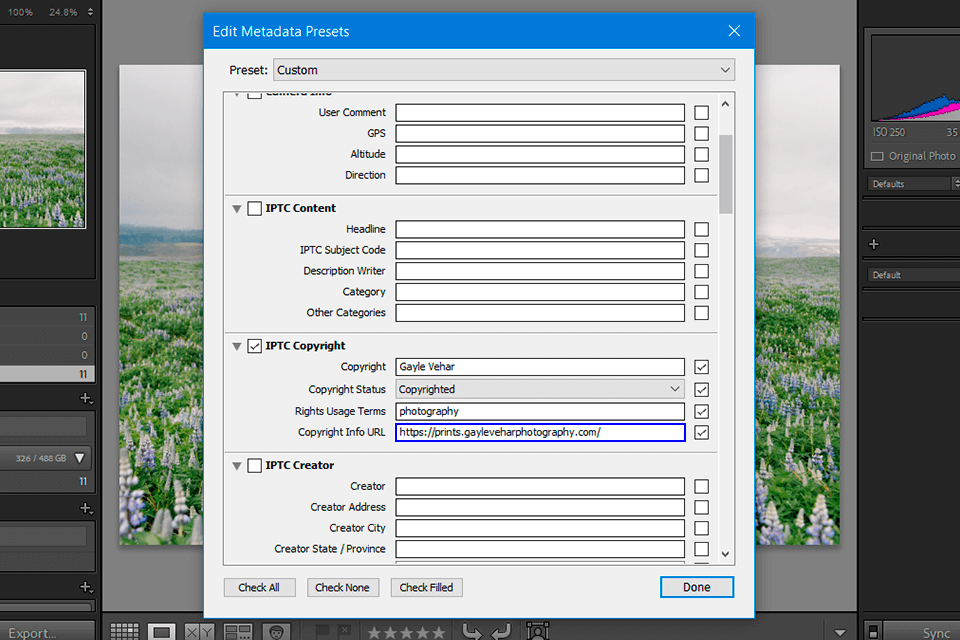Click the histogram graph in right panel
The height and width of the screenshot is (640, 960).
[x=915, y=78]
